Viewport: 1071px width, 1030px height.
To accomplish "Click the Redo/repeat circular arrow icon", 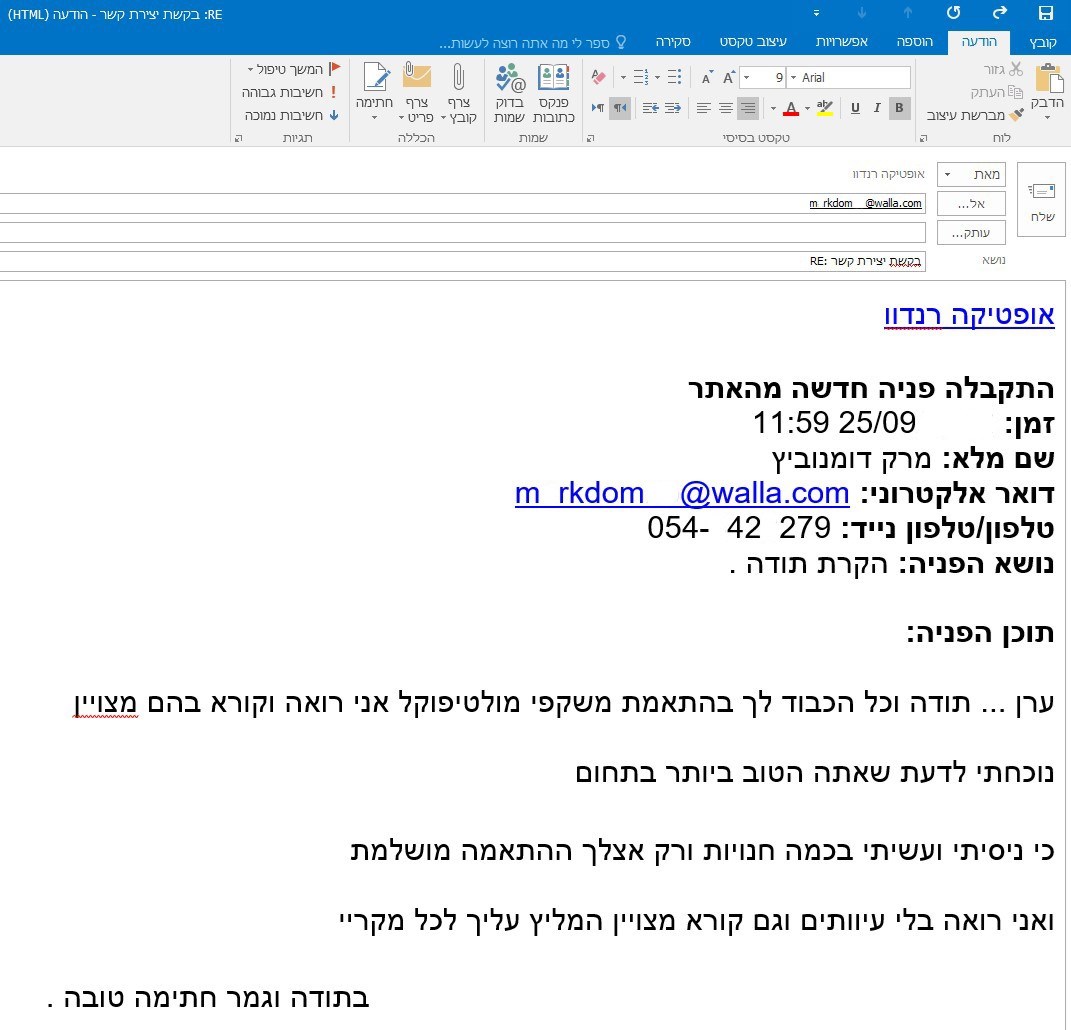I will (x=954, y=13).
